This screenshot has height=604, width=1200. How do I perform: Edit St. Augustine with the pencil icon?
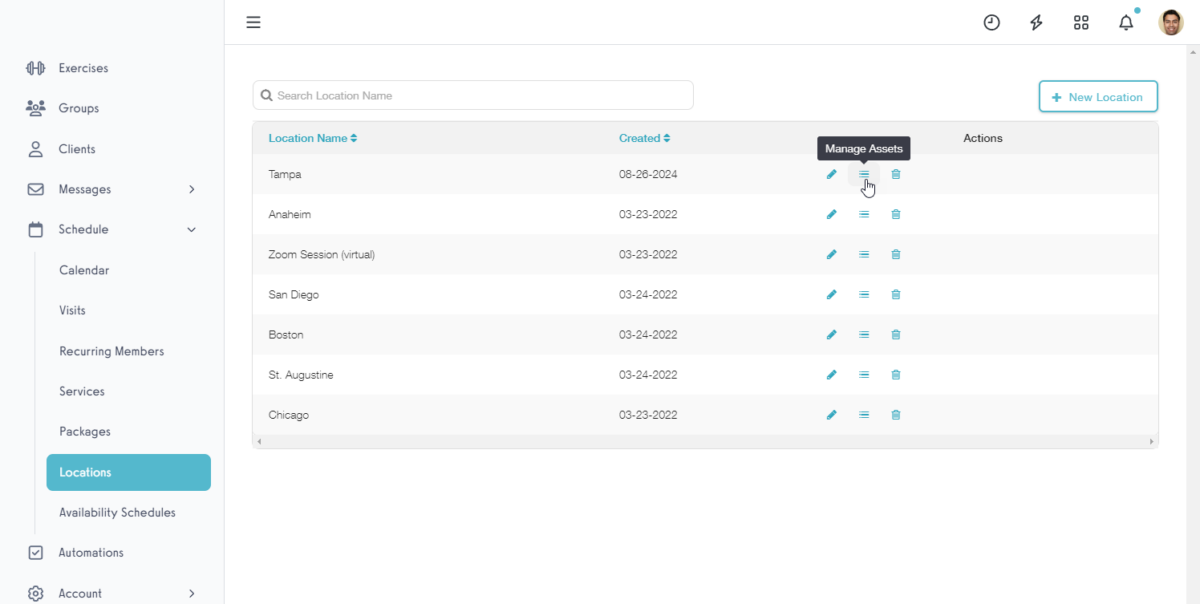tap(831, 374)
